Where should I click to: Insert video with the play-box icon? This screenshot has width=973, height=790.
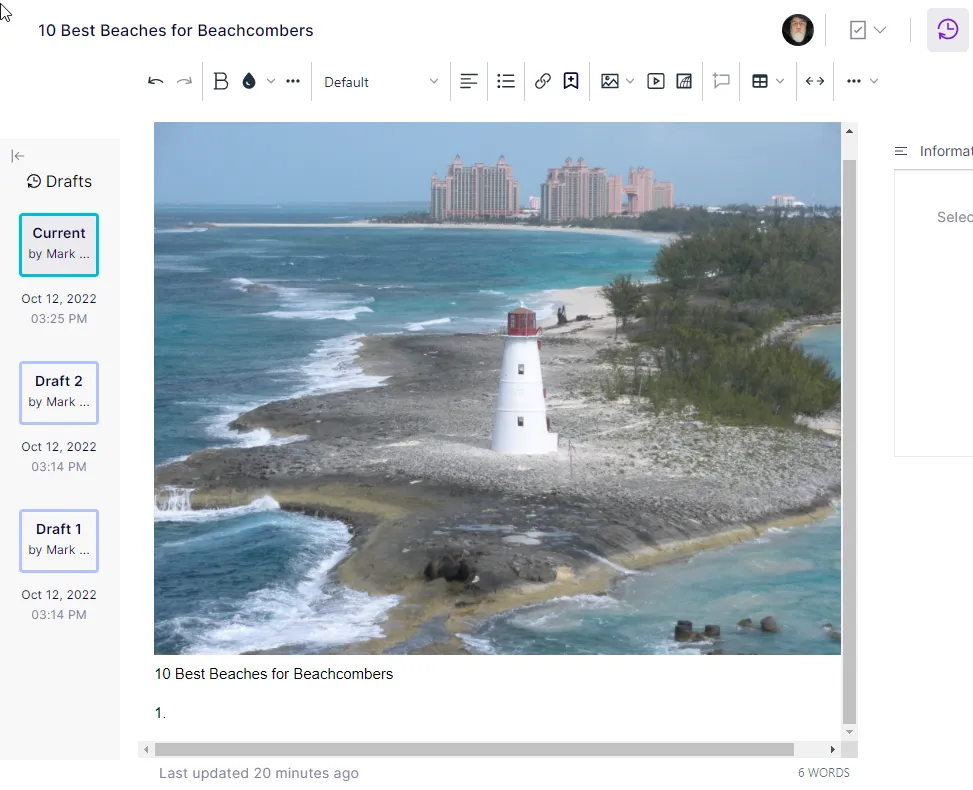click(x=656, y=81)
